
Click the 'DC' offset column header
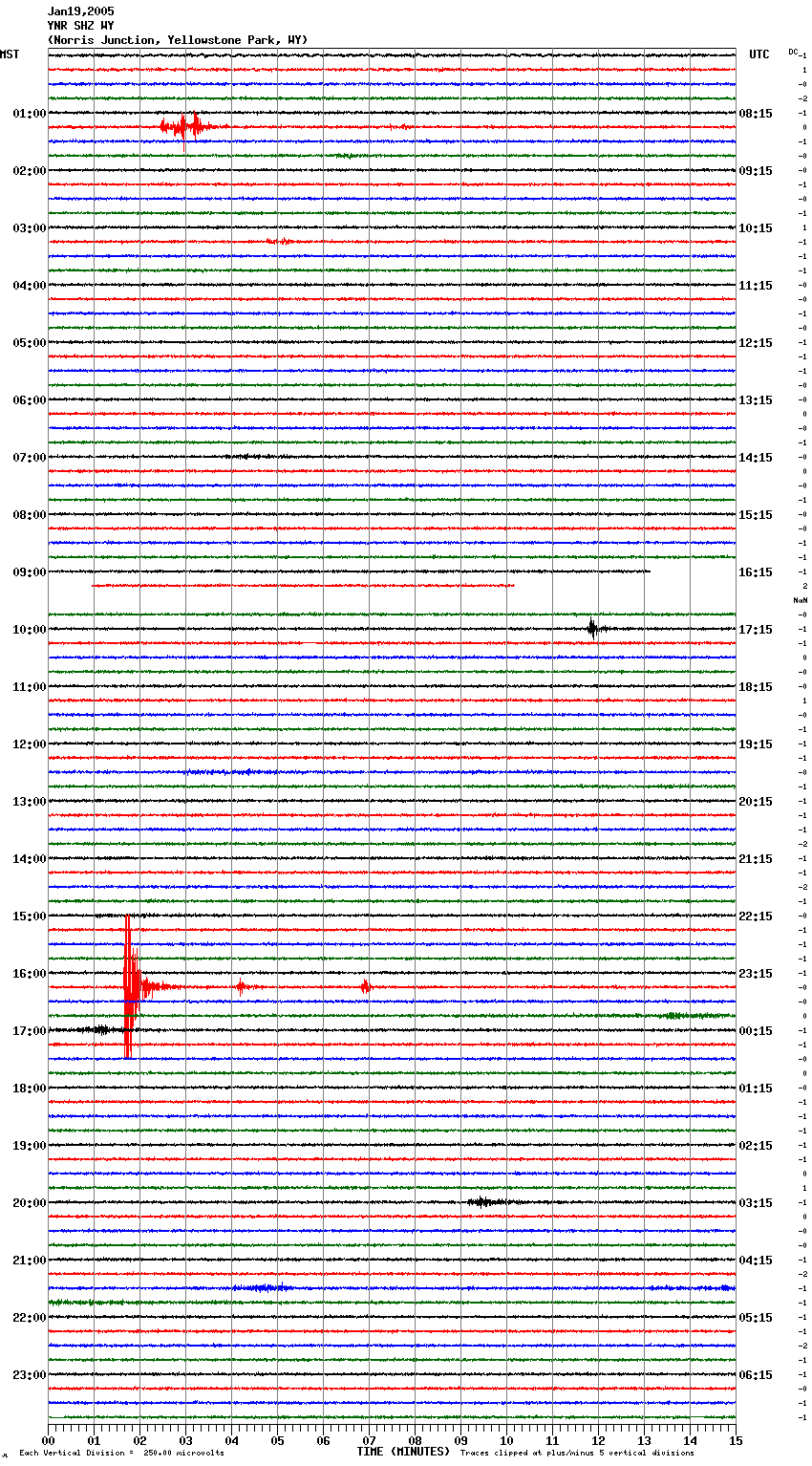pyautogui.click(x=793, y=52)
